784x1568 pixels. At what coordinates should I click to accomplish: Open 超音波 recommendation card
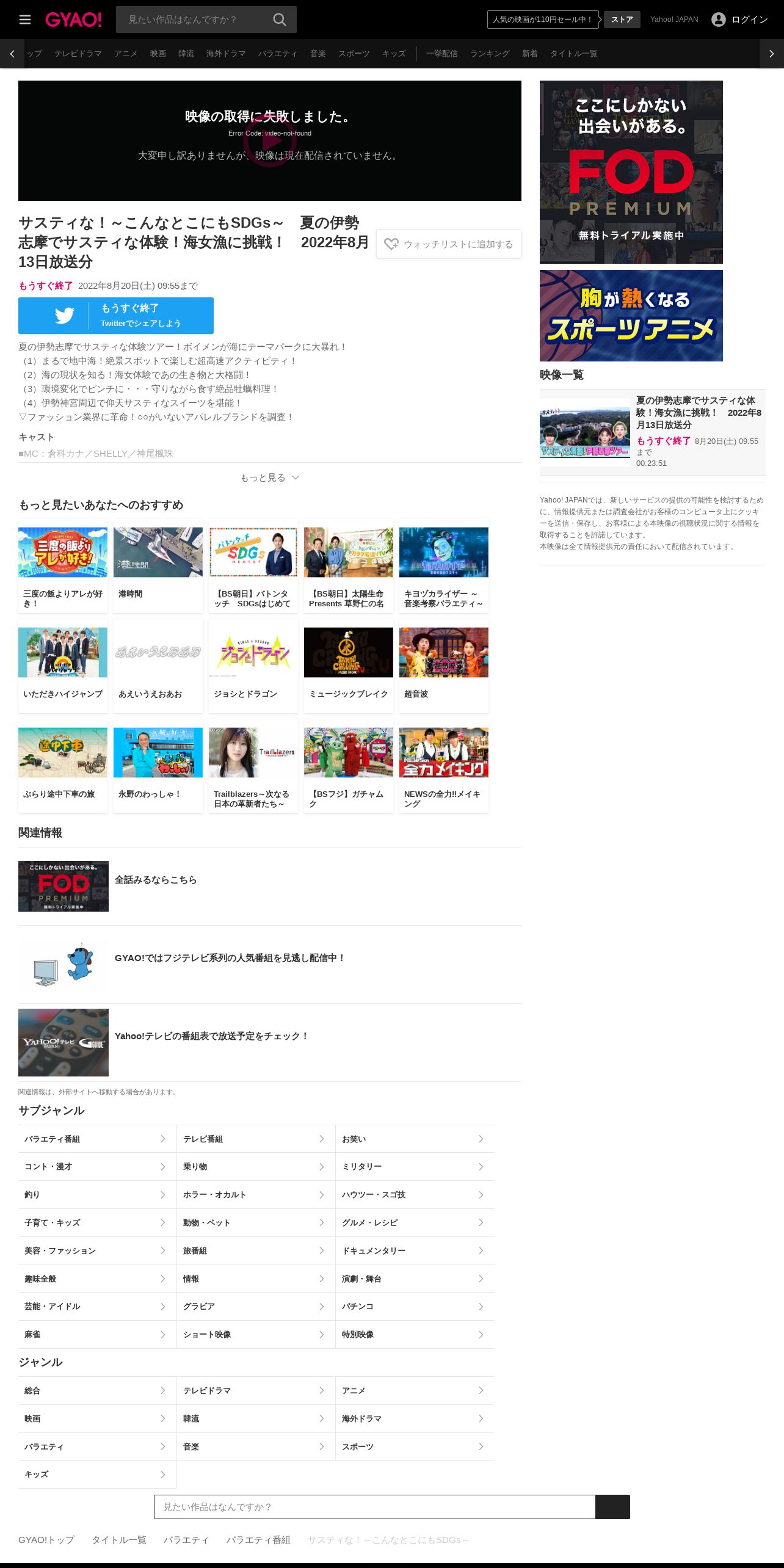[444, 666]
